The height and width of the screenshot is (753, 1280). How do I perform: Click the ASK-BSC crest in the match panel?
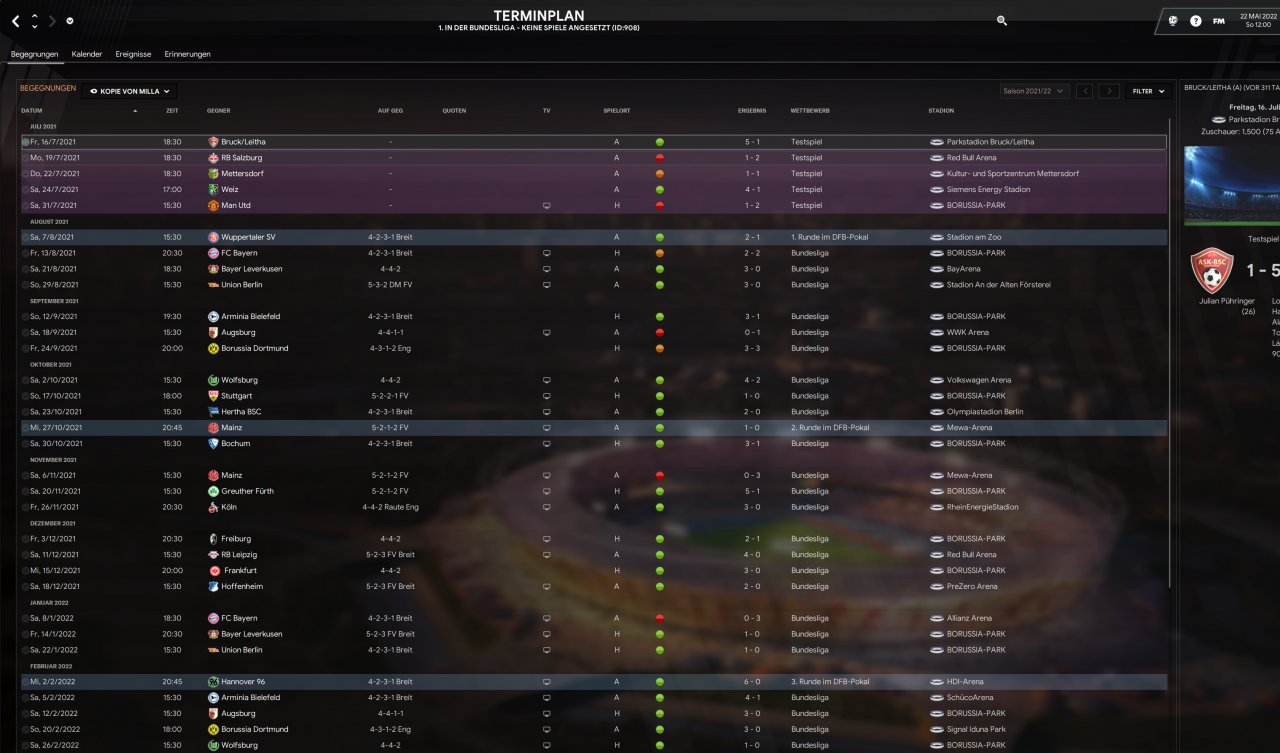point(1211,271)
